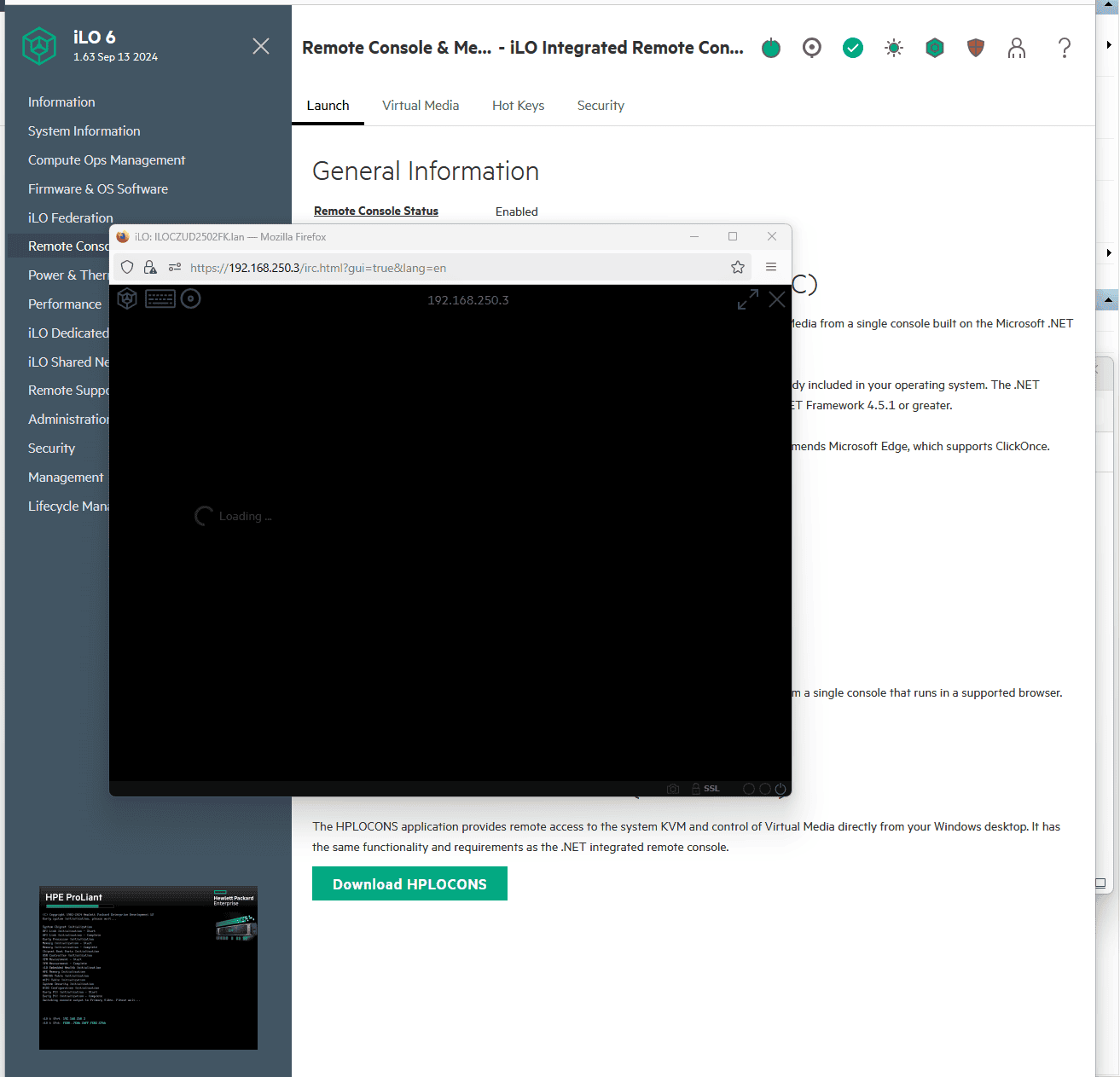Click the virtual keyboard icon in console toolbar
The width and height of the screenshot is (1120, 1077).
click(x=160, y=298)
